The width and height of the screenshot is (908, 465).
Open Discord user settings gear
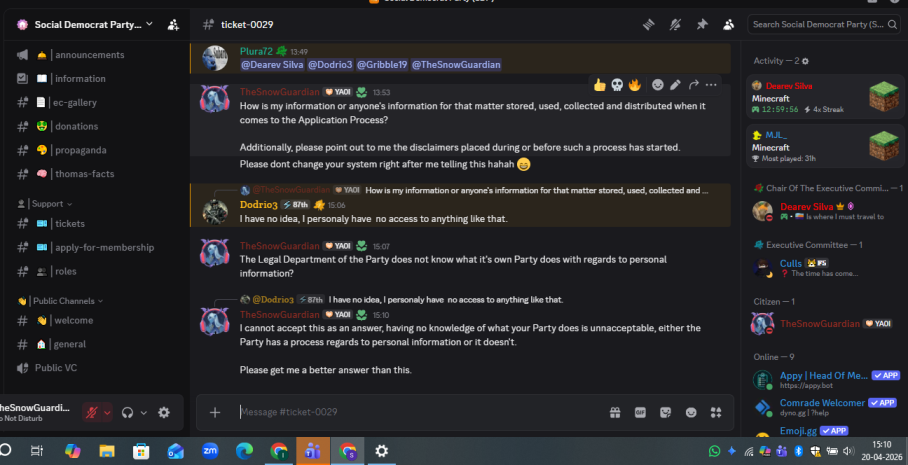[x=164, y=412]
